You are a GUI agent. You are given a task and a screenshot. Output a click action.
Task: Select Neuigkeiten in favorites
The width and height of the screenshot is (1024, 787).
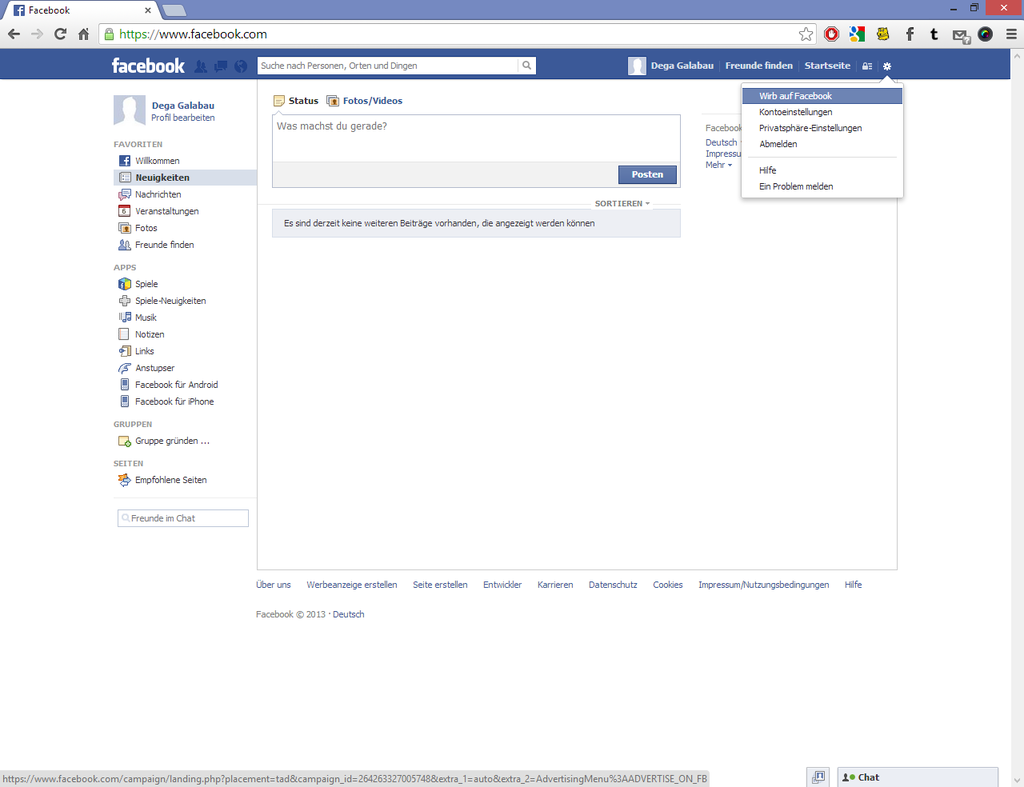(x=162, y=178)
